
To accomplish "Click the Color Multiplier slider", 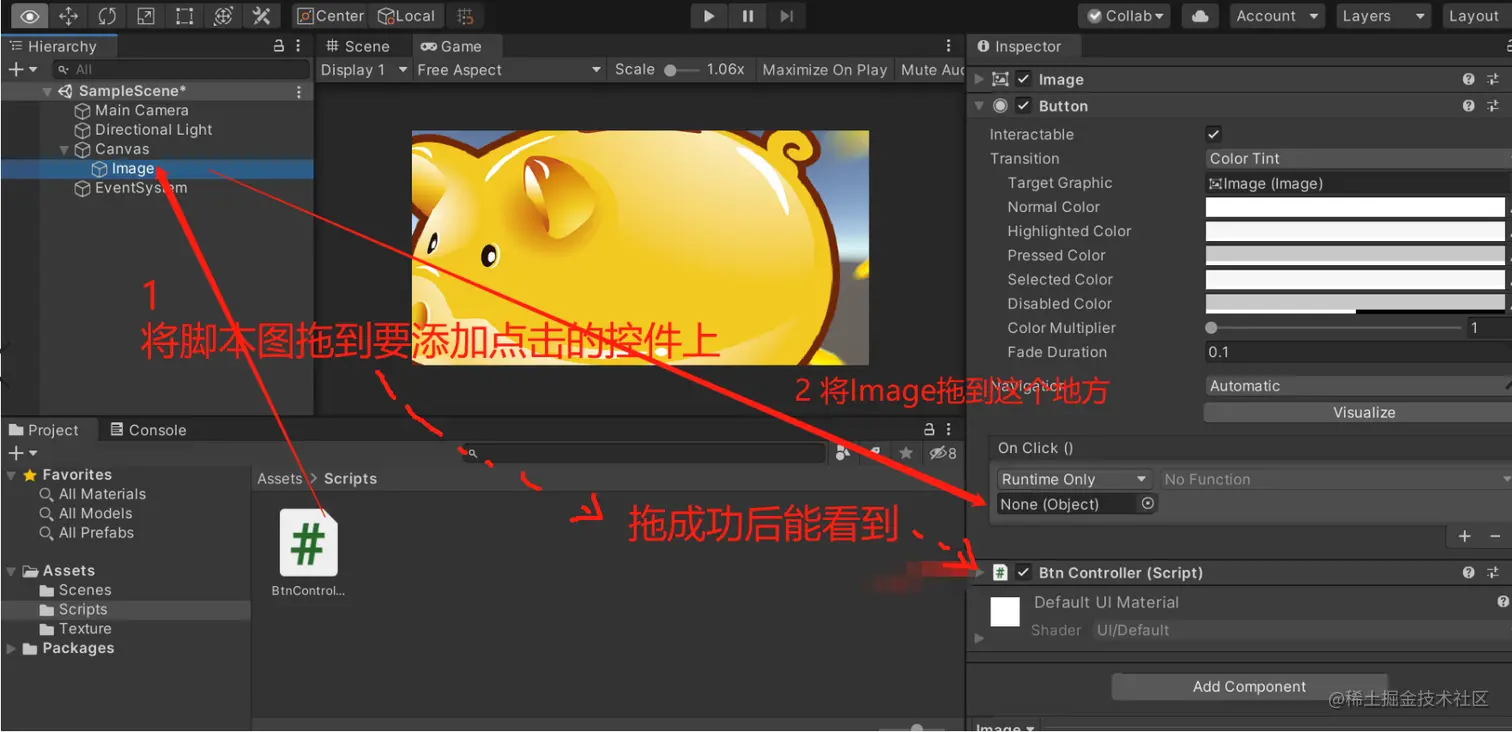I will [1334, 328].
